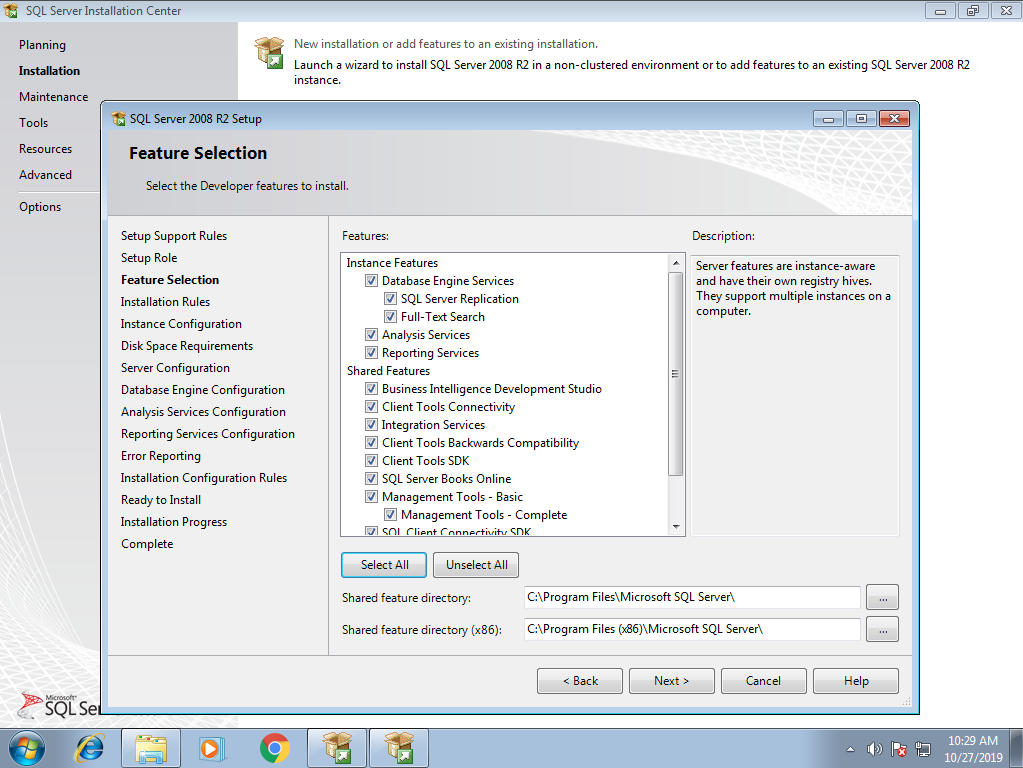Toggle Database Engine Services checkbox
This screenshot has height=768, width=1023.
click(371, 281)
